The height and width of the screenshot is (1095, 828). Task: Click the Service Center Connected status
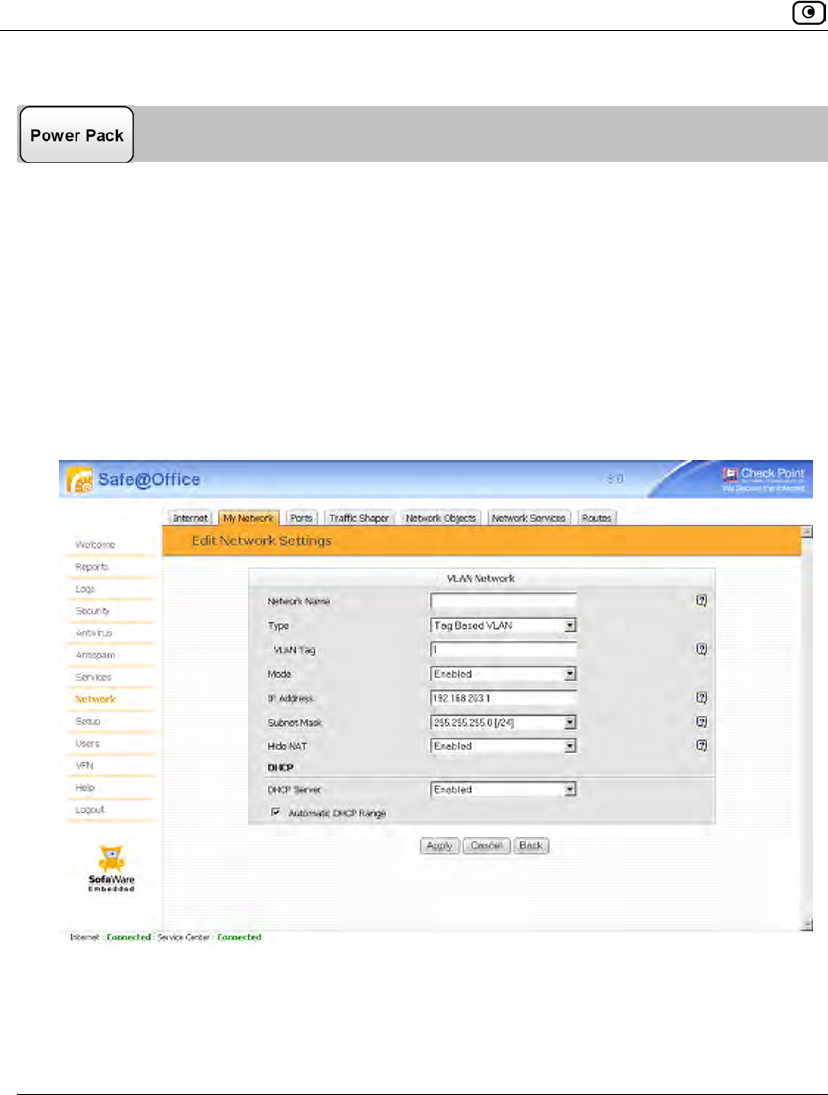coord(209,937)
